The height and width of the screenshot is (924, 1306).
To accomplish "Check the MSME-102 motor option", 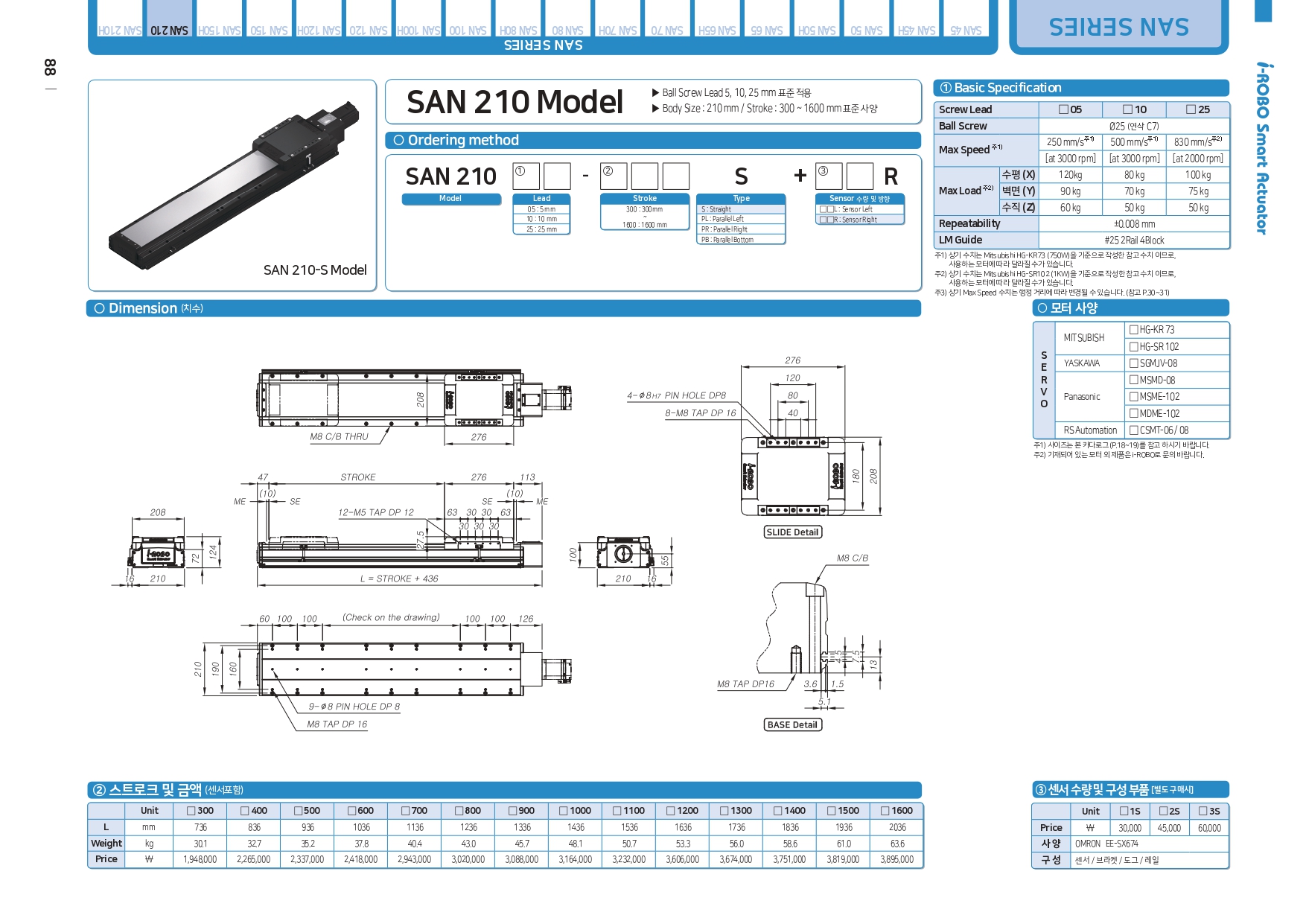I will pyautogui.click(x=1134, y=397).
